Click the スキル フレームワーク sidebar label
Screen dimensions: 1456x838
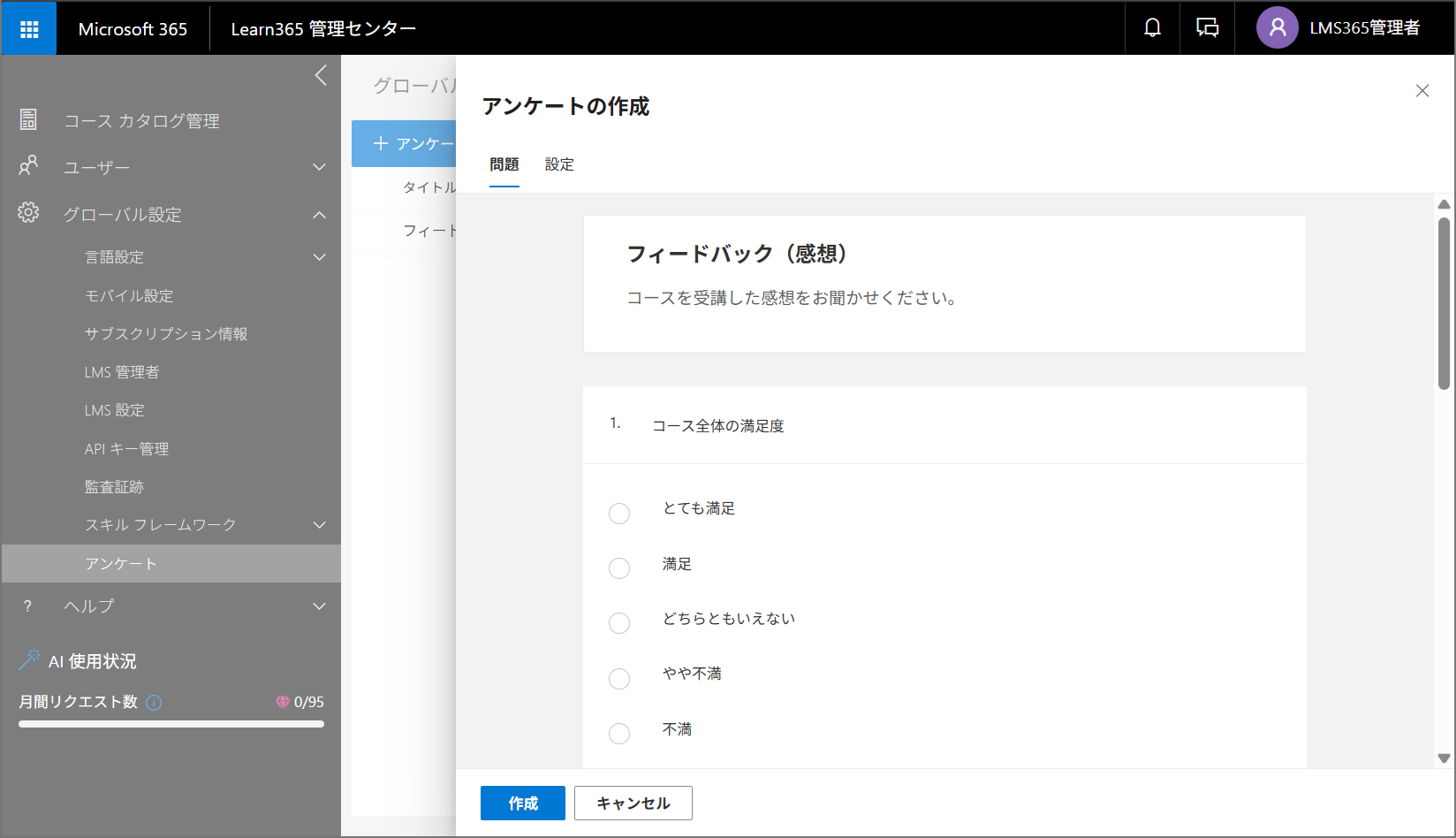click(x=160, y=525)
